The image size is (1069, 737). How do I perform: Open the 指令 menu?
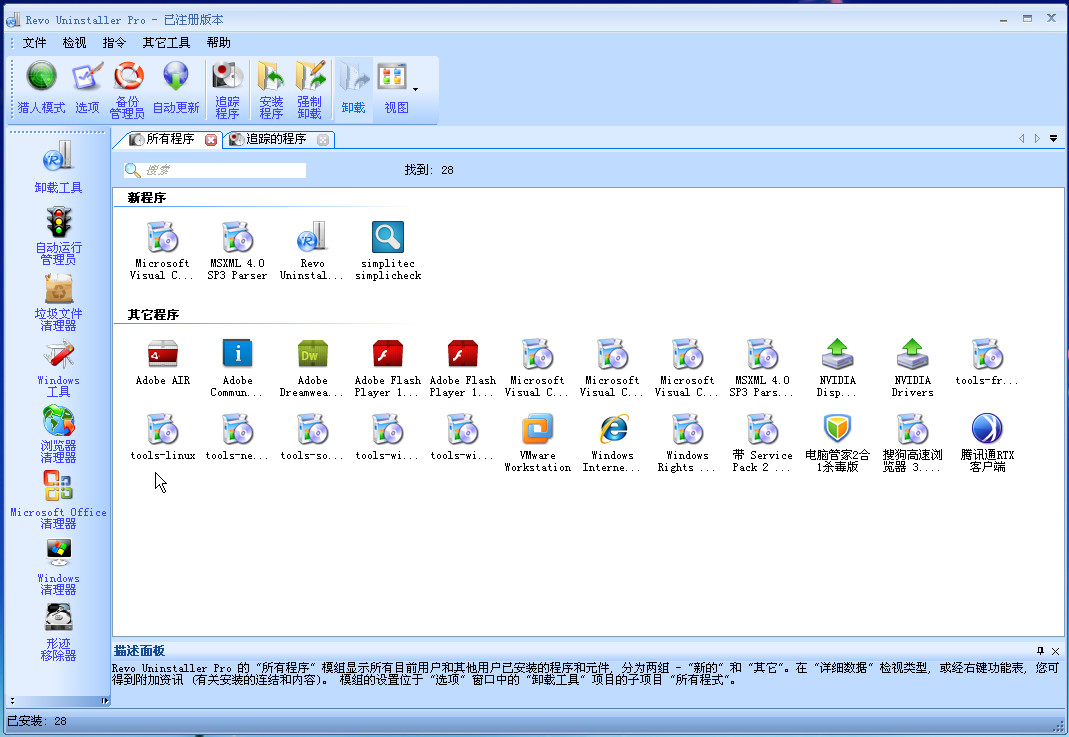click(x=114, y=43)
